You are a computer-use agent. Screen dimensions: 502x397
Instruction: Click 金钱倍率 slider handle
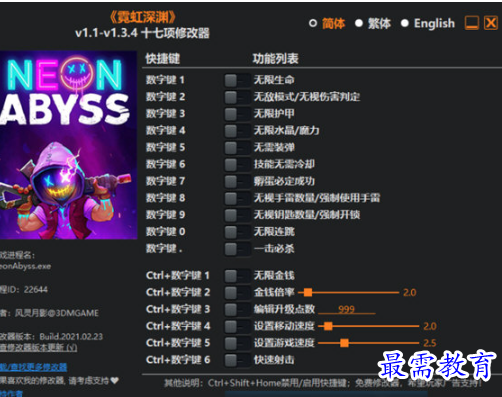click(308, 293)
